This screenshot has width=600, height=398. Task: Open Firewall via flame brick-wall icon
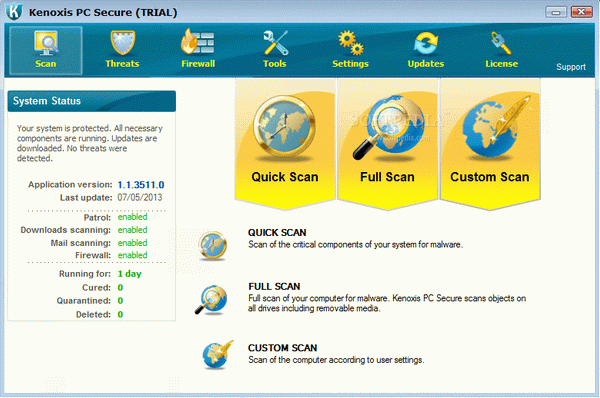pyautogui.click(x=197, y=42)
